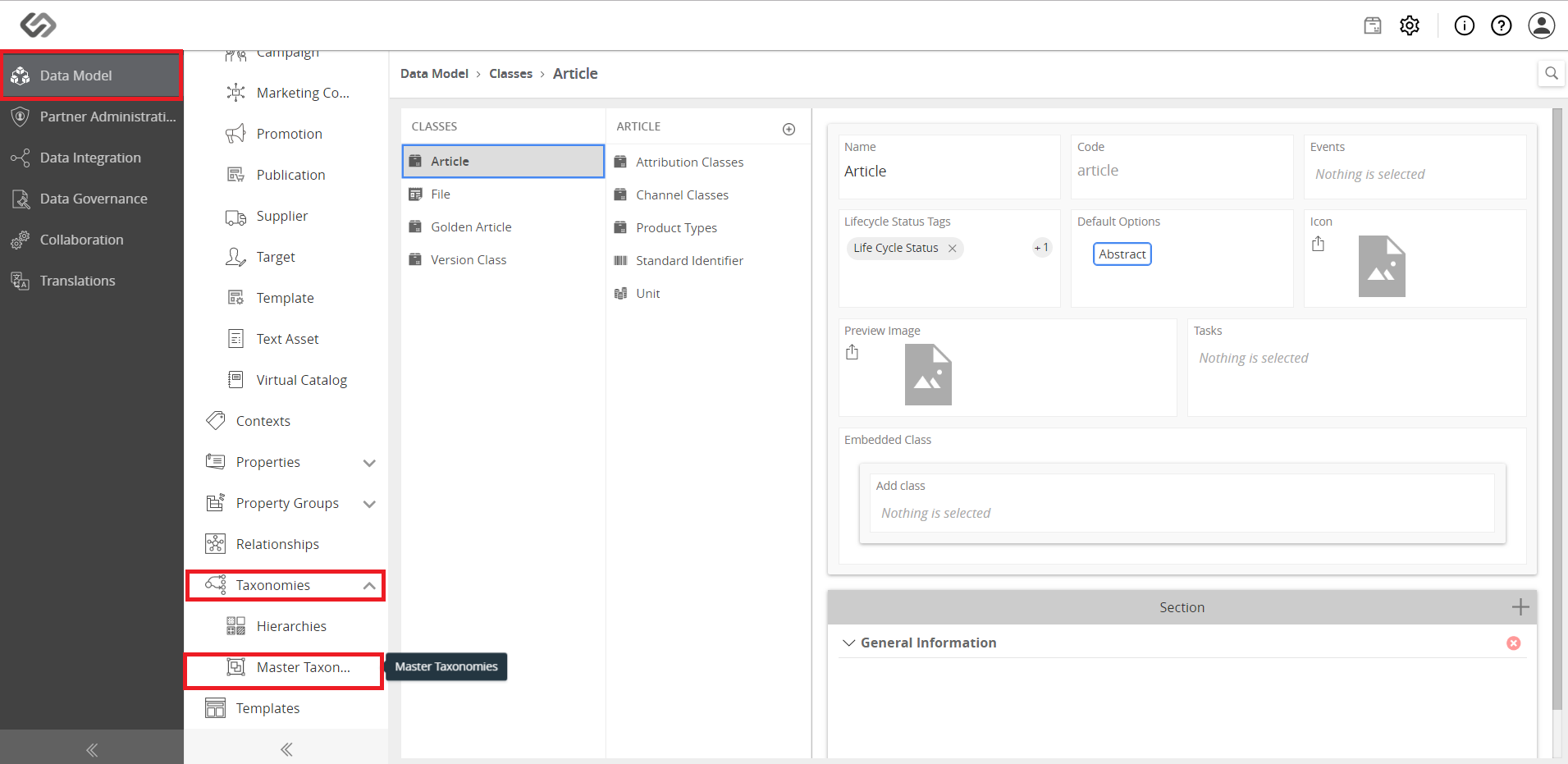This screenshot has width=1568, height=764.
Task: Delete the General Information section
Action: pos(1514,643)
